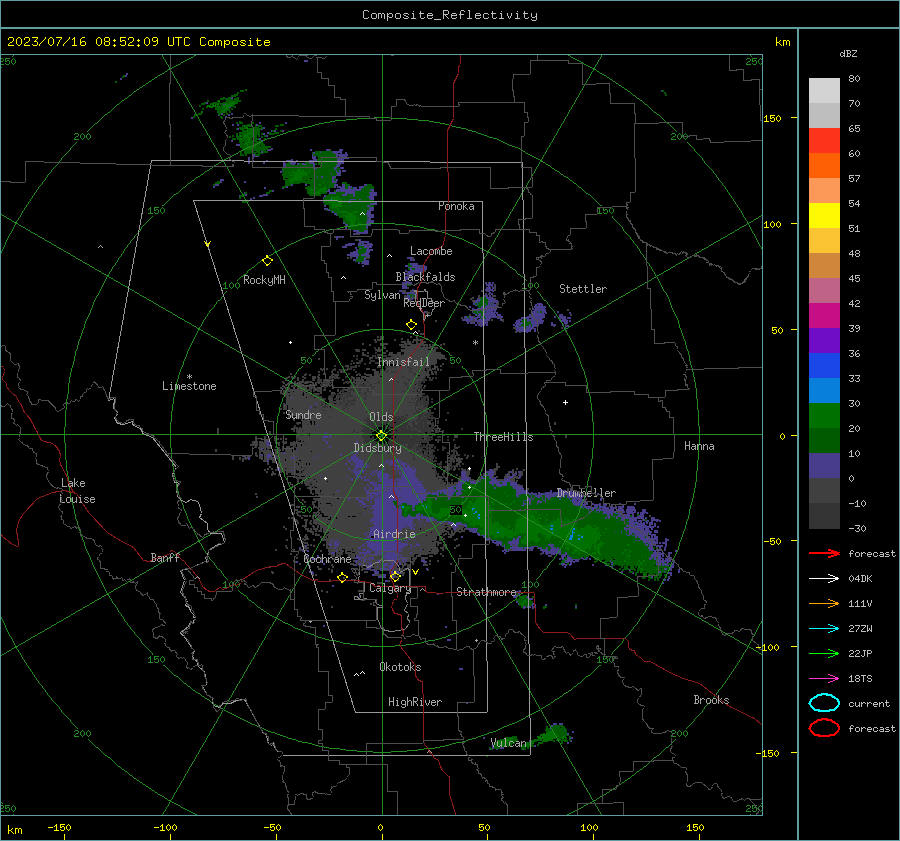Select the red 'forecast' ellipse legend icon
This screenshot has height=841, width=900.
(x=824, y=728)
